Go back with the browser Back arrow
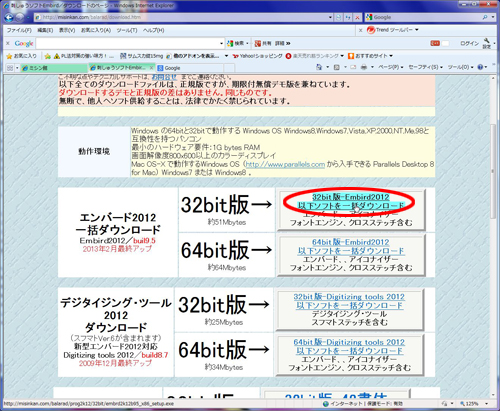This screenshot has height=411, width=500. [x=9, y=17]
